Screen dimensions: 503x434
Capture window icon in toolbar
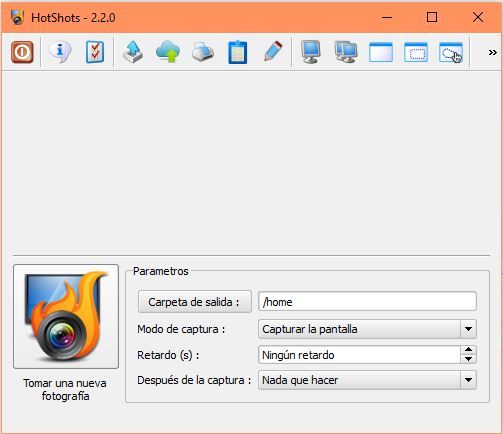(x=381, y=52)
